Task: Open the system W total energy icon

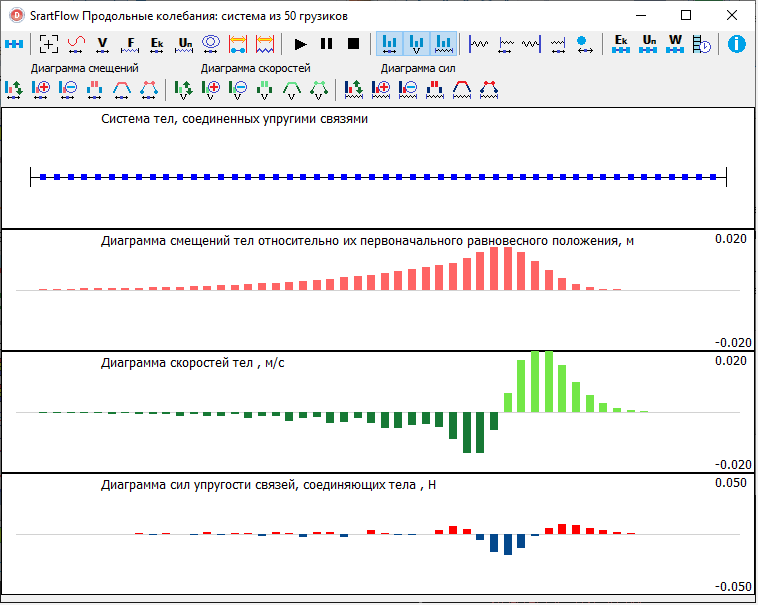Action: pos(675,44)
